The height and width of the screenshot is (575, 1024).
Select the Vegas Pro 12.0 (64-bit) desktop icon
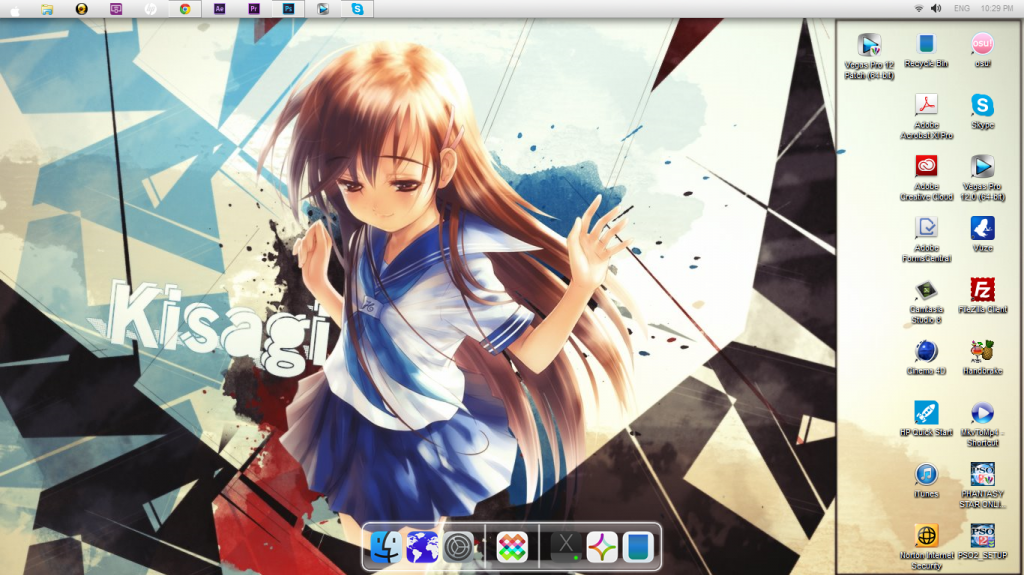click(x=982, y=178)
